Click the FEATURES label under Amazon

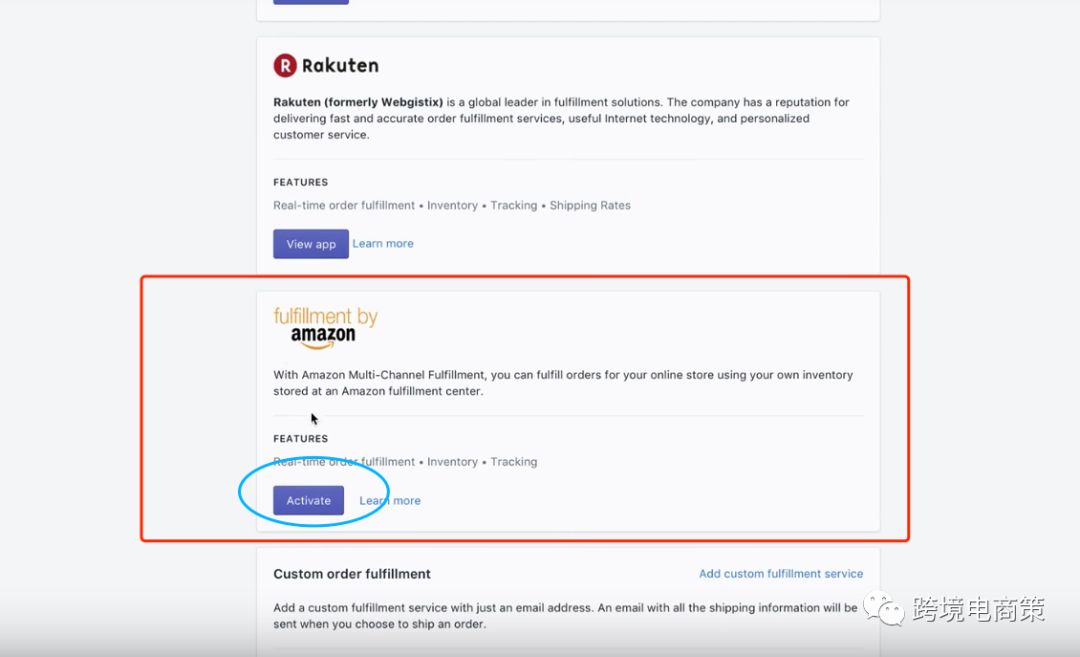tap(300, 439)
